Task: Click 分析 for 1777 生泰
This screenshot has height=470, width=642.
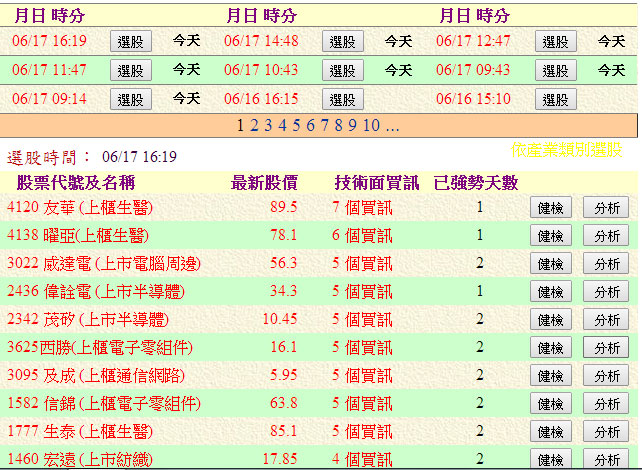Action: pos(606,431)
